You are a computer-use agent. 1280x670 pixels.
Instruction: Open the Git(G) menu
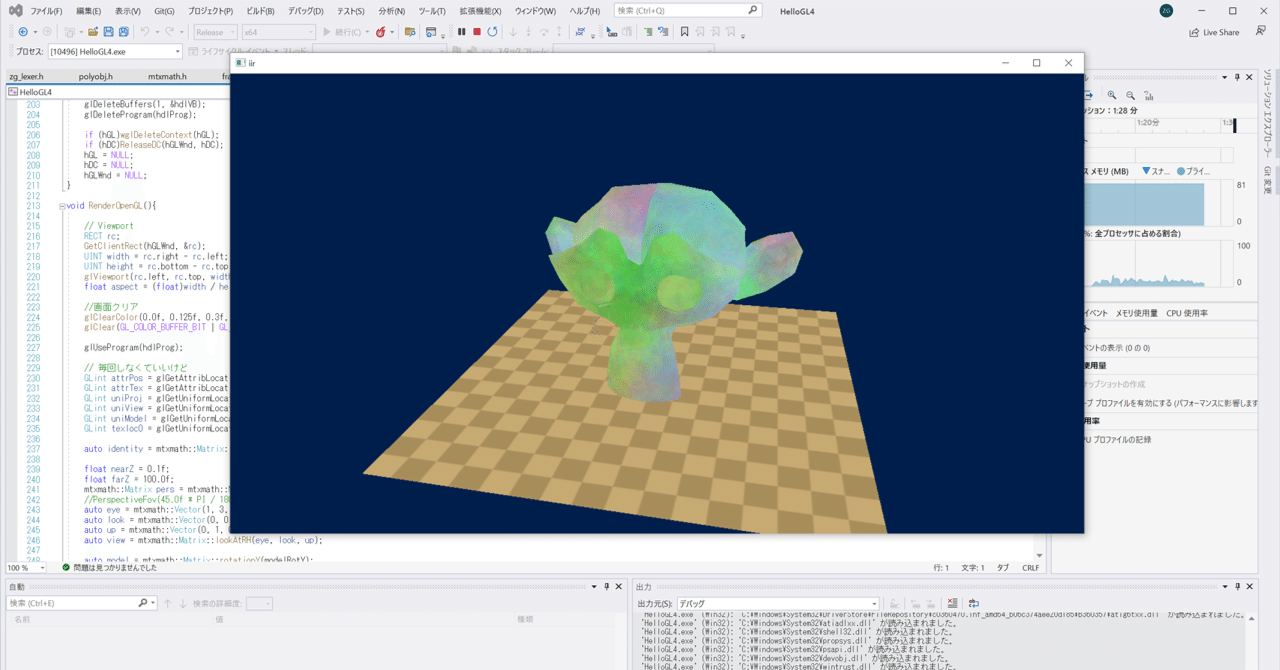164,11
